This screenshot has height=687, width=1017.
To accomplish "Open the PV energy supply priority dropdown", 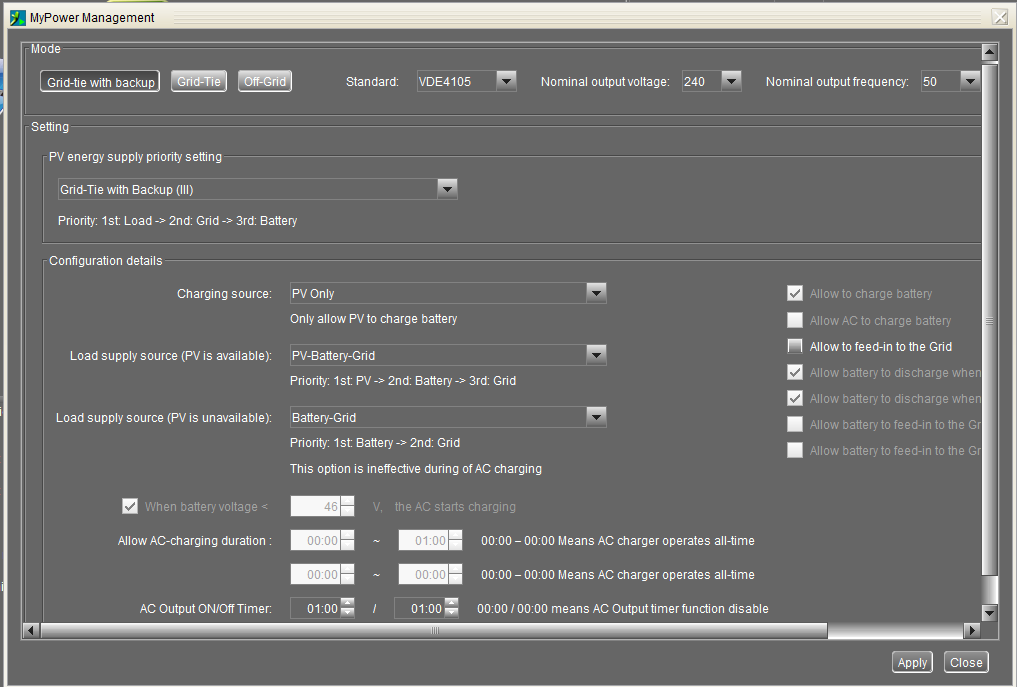I will click(x=447, y=189).
